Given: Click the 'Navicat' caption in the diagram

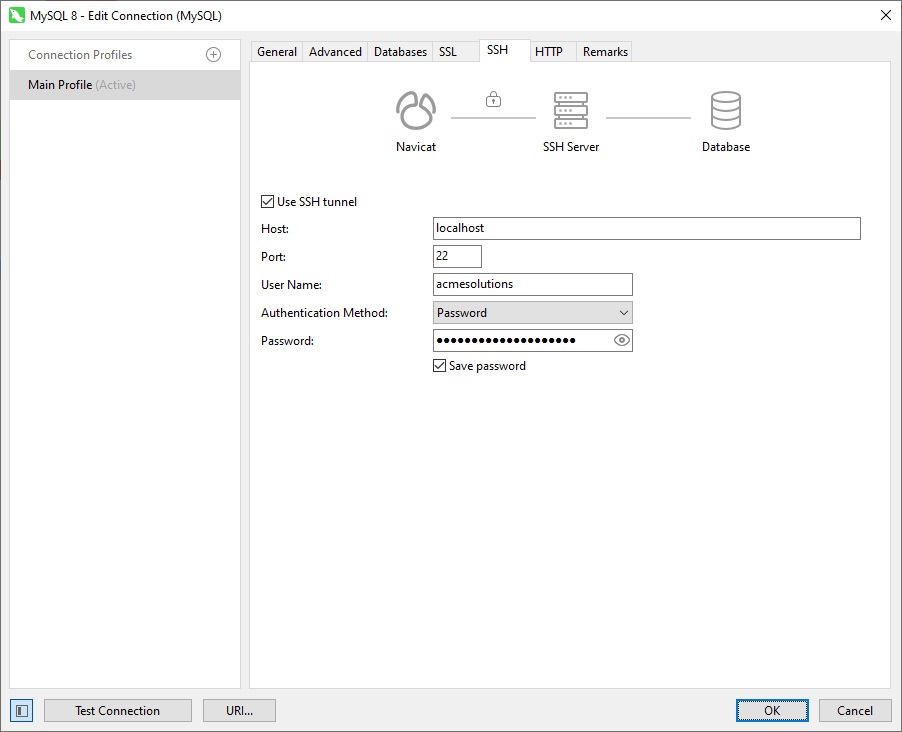Looking at the screenshot, I should click(415, 147).
